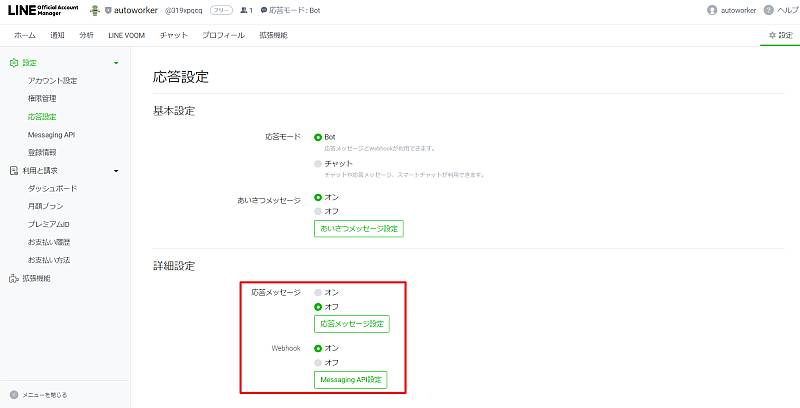
Task: Open プレミアムID in sidebar
Action: coord(48,224)
